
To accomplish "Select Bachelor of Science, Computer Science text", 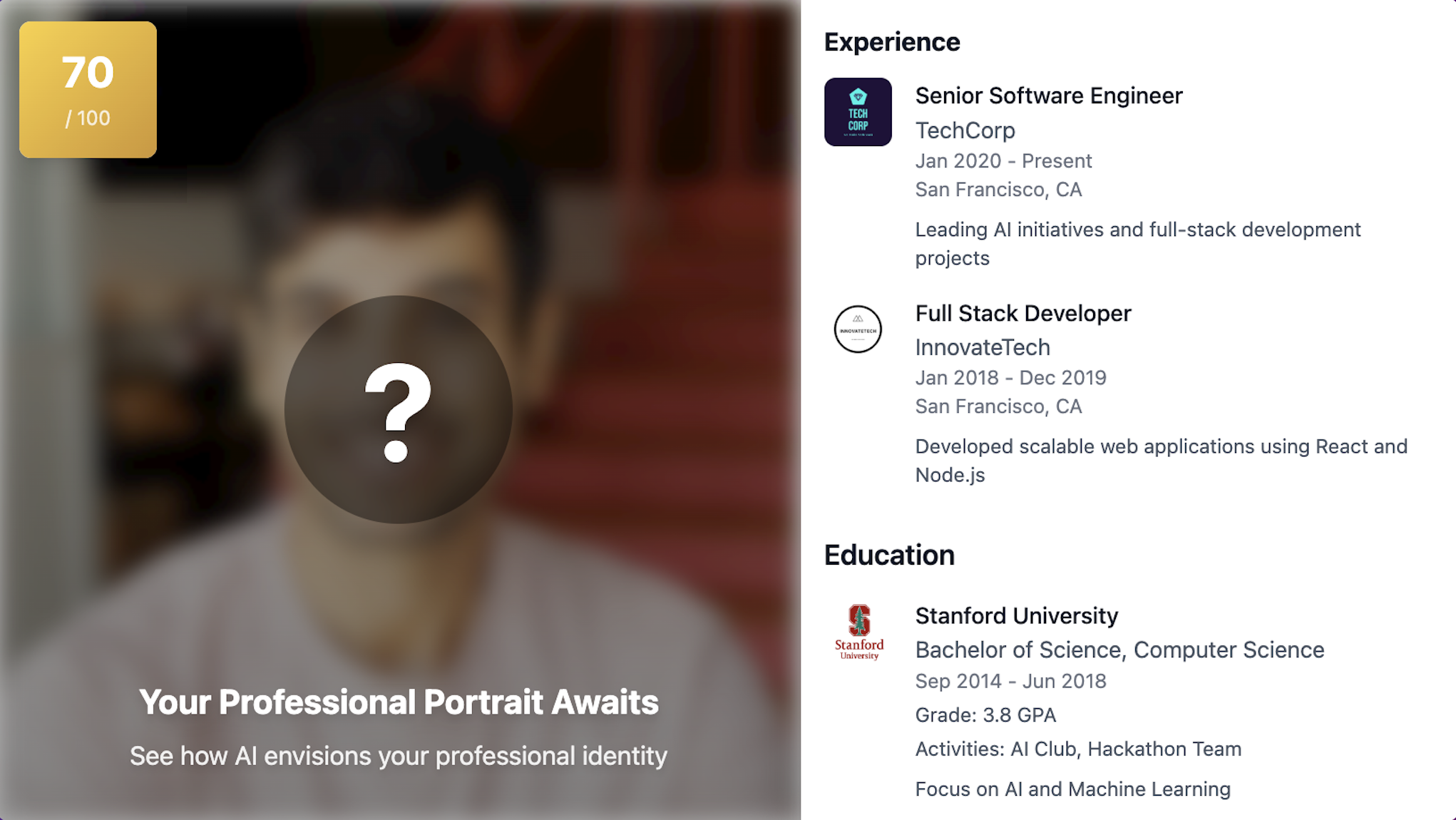I will 1119,650.
